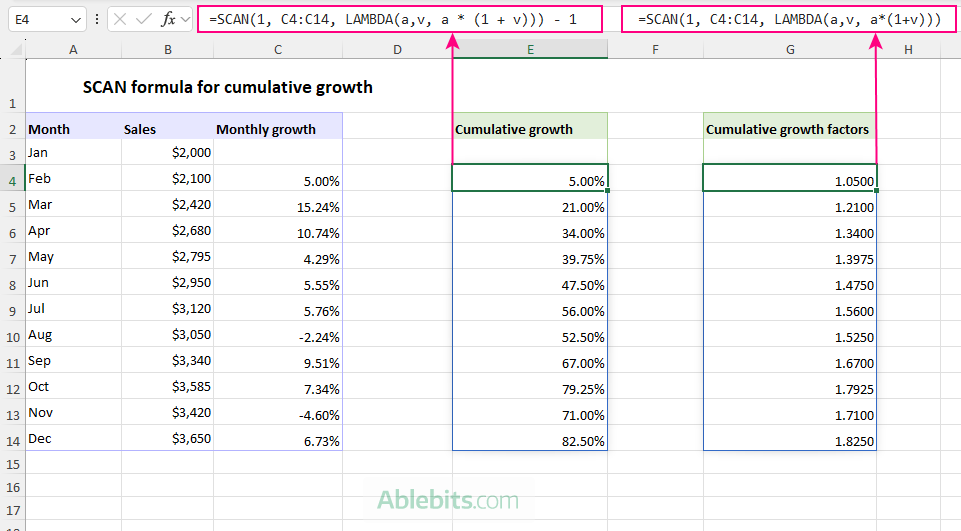Image resolution: width=961 pixels, height=531 pixels.
Task: Select the 1.8250 growth factor cell
Action: click(790, 438)
